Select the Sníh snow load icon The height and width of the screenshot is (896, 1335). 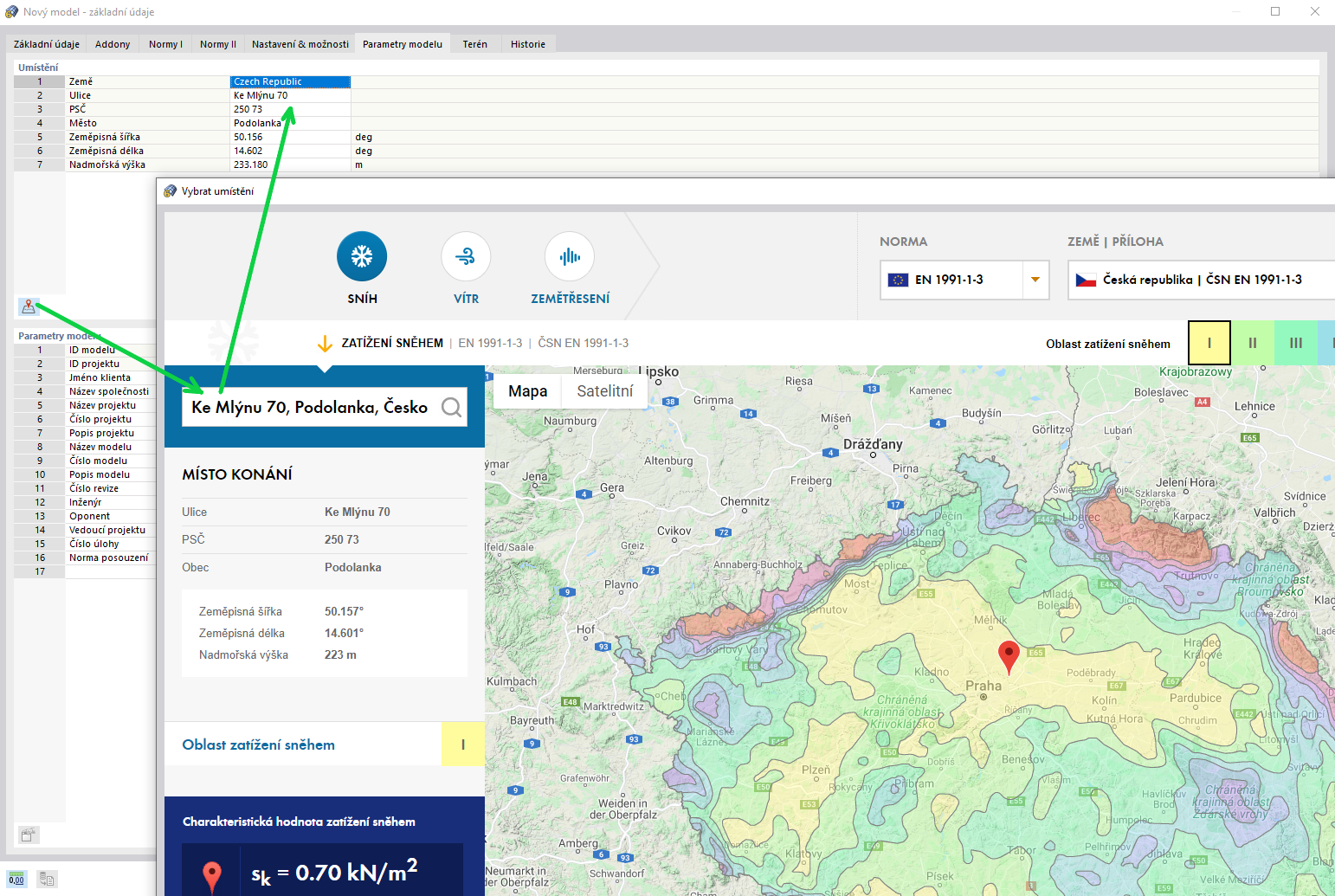(x=362, y=256)
